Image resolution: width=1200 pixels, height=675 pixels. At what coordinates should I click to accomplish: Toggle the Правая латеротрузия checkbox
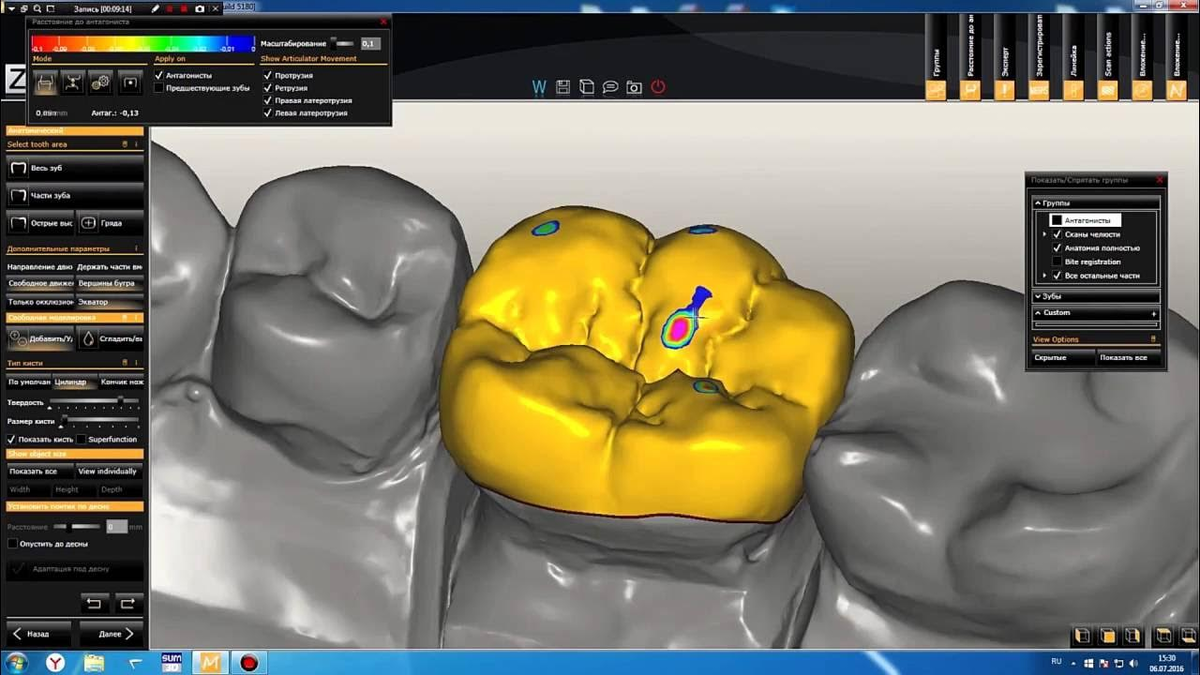(x=267, y=100)
